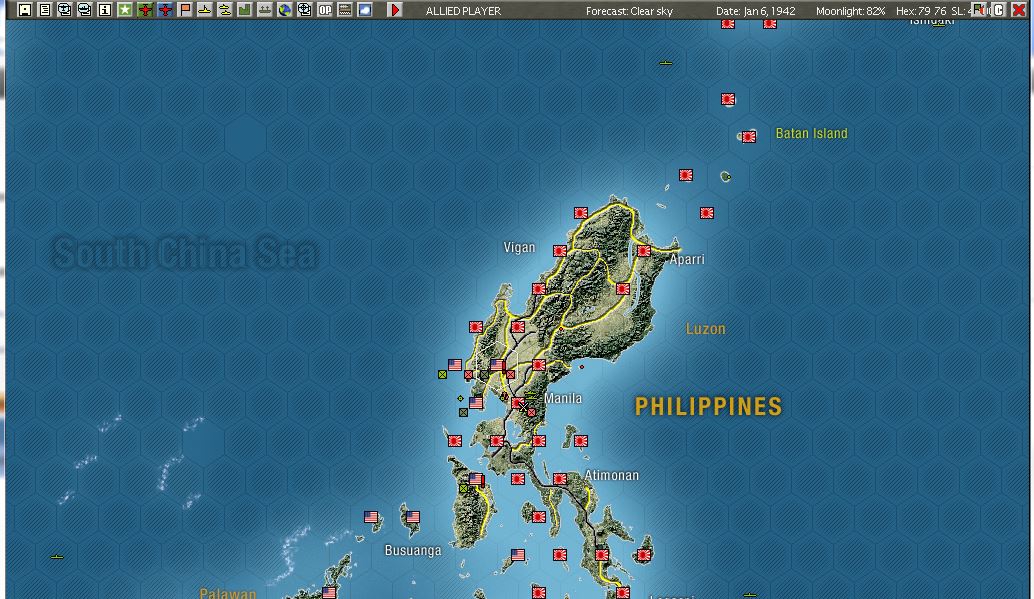Open the green land units icon
The width and height of the screenshot is (1034, 599).
[245, 10]
